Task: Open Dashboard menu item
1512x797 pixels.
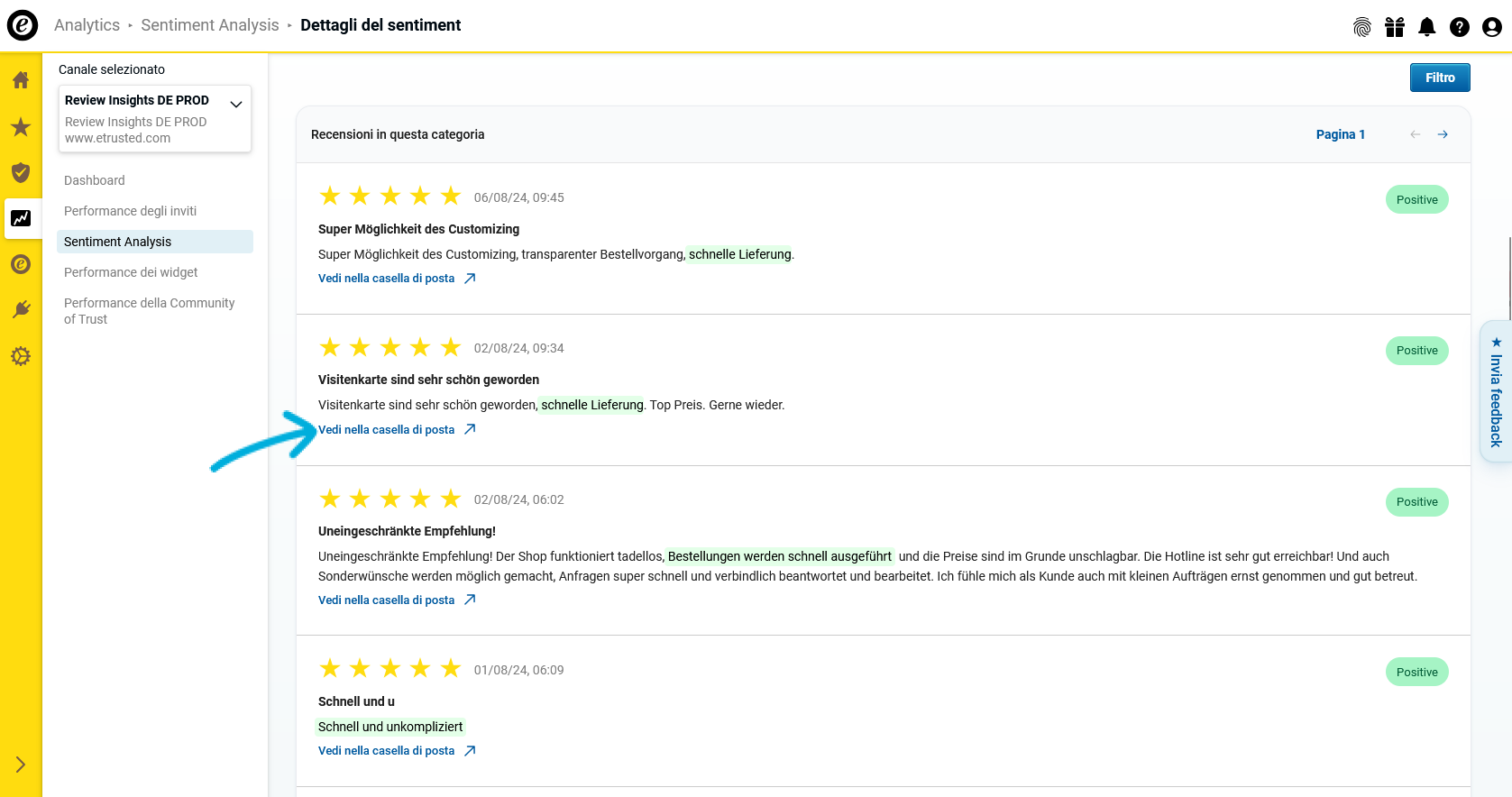Action: pyautogui.click(x=95, y=180)
